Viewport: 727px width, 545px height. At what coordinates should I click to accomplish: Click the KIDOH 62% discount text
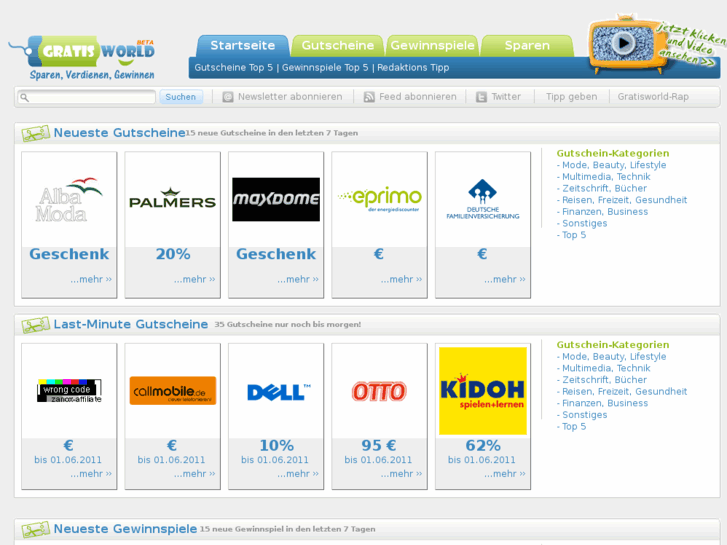(x=483, y=446)
